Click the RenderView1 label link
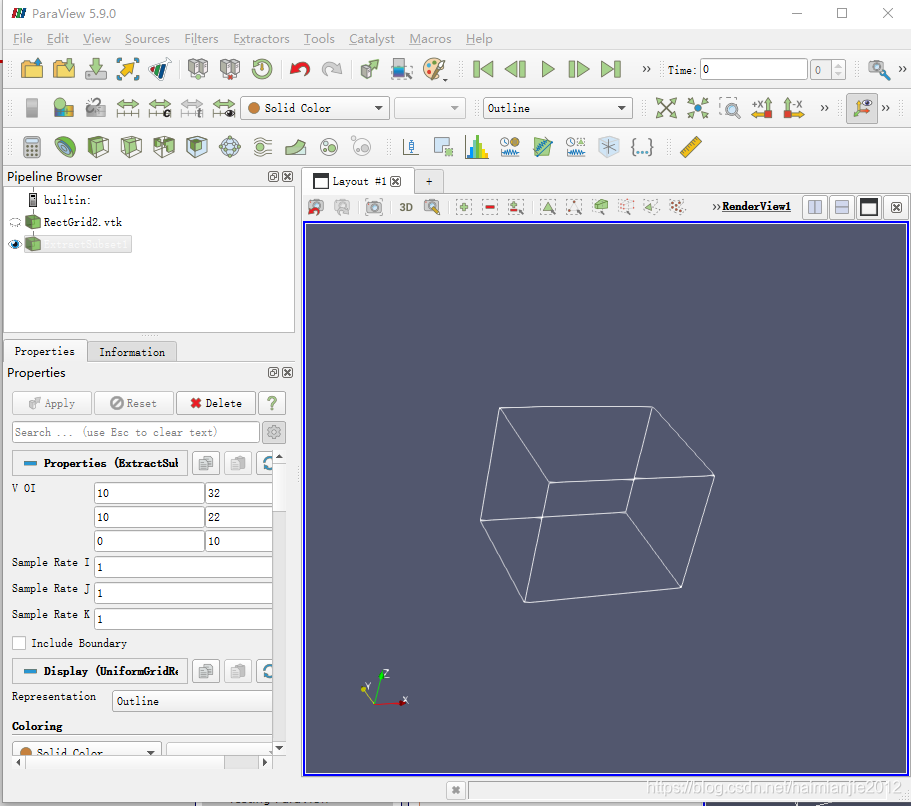This screenshot has height=806, width=911. (756, 206)
